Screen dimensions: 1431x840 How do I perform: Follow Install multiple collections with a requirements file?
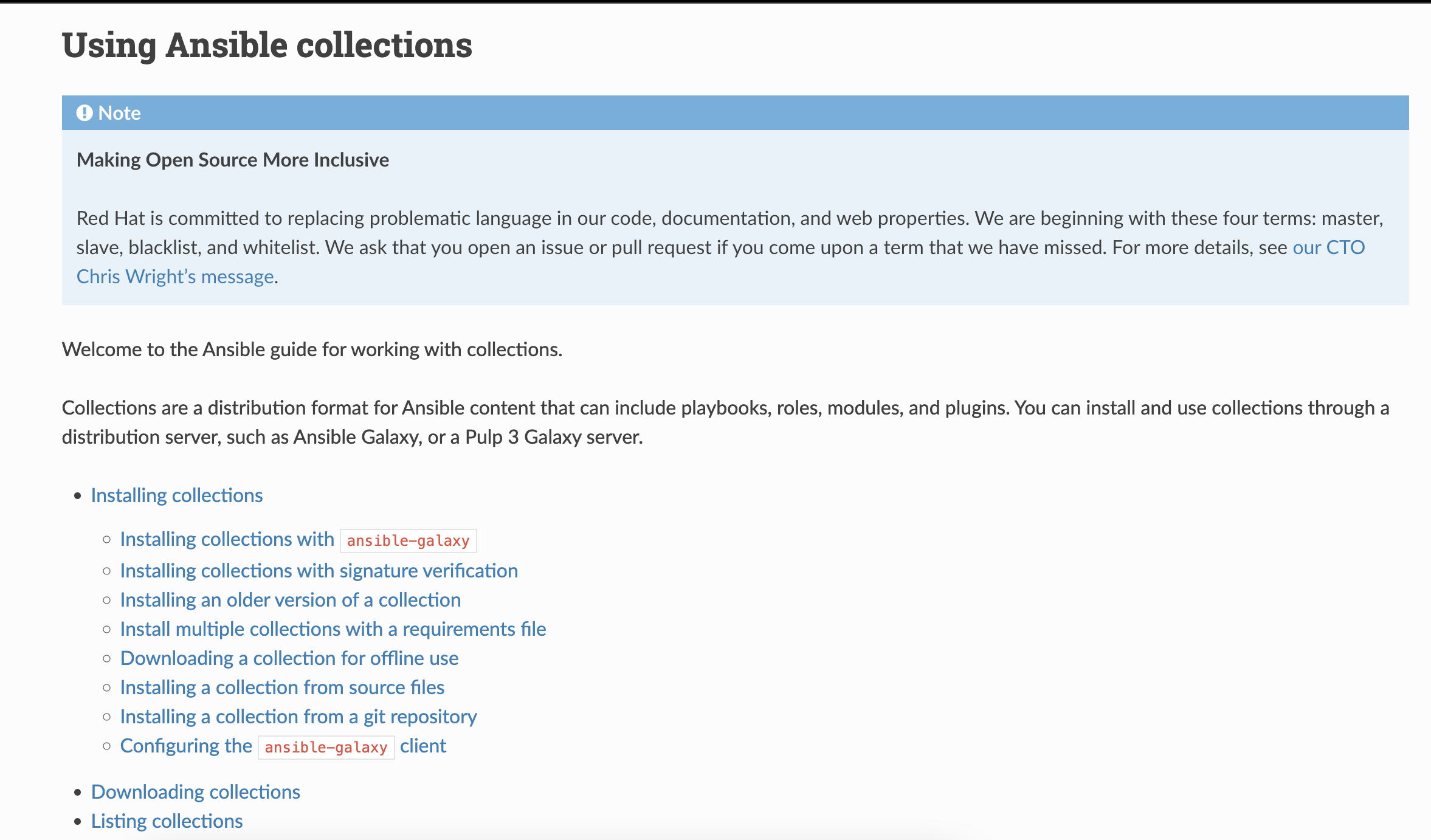click(333, 629)
